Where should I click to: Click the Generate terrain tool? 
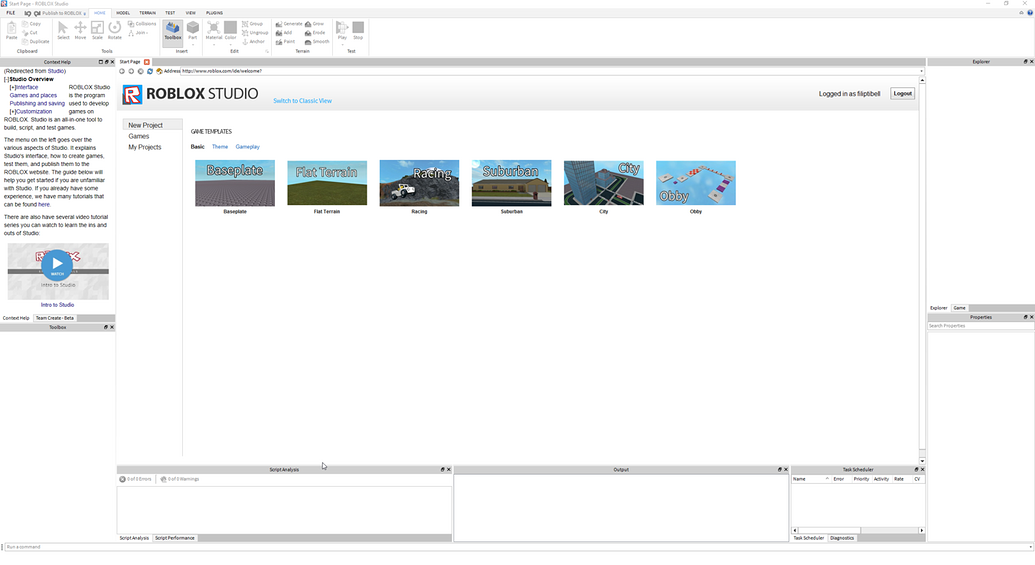point(288,24)
